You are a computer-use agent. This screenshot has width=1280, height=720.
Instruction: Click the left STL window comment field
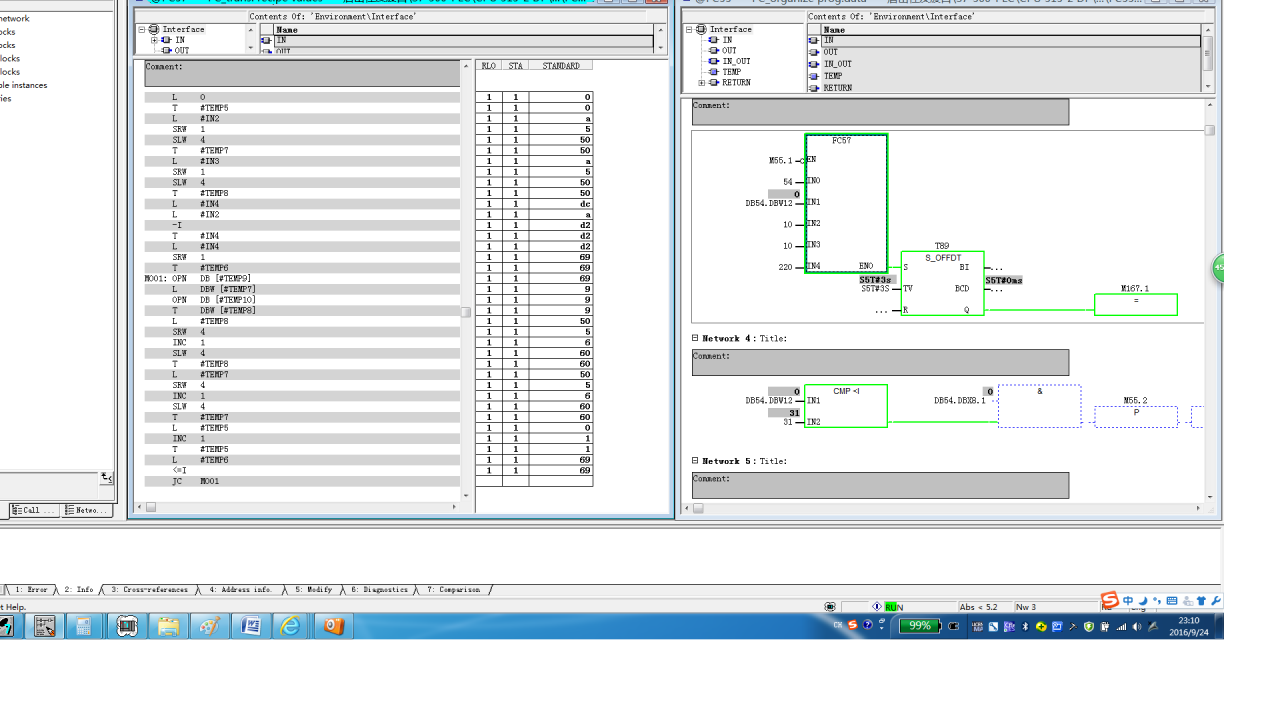coord(302,73)
